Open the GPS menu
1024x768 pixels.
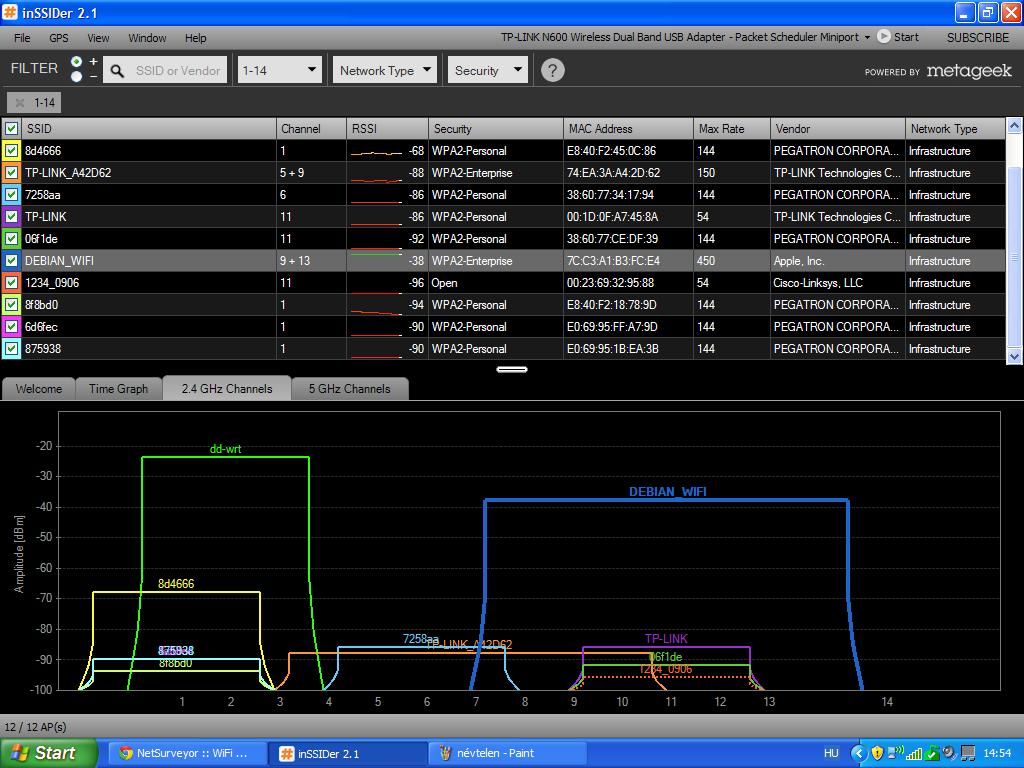(x=59, y=38)
